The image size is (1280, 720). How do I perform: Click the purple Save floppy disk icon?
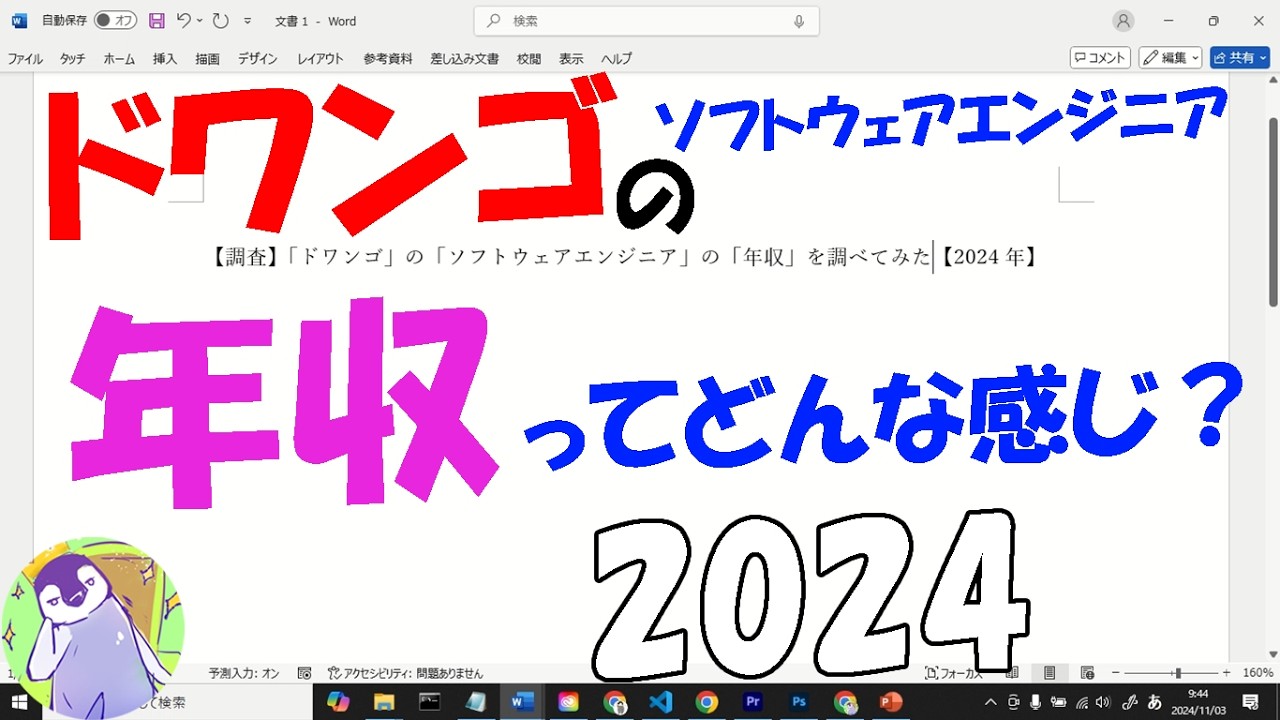point(156,21)
